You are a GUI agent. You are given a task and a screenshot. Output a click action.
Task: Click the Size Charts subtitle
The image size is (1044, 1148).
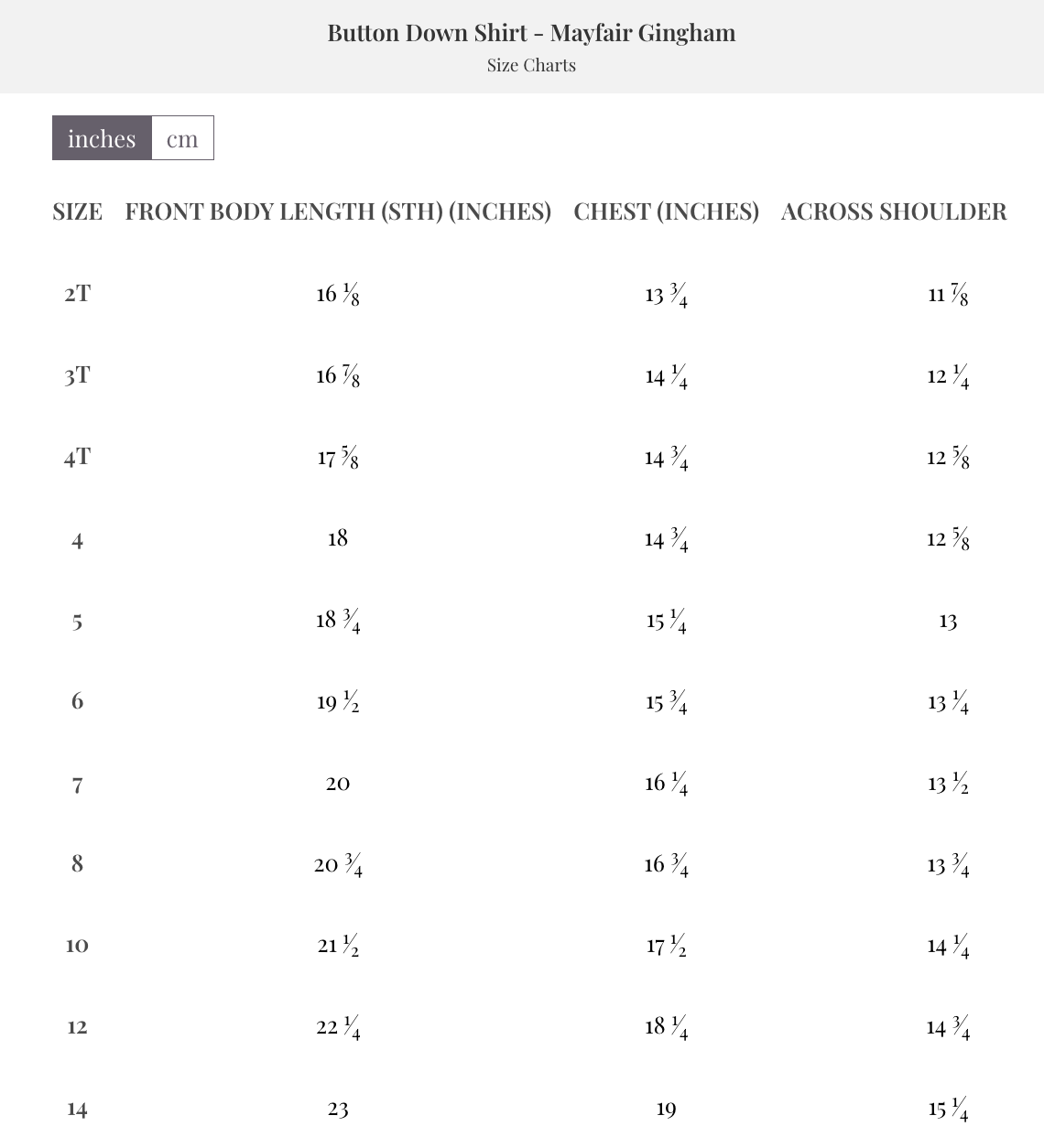(x=531, y=65)
